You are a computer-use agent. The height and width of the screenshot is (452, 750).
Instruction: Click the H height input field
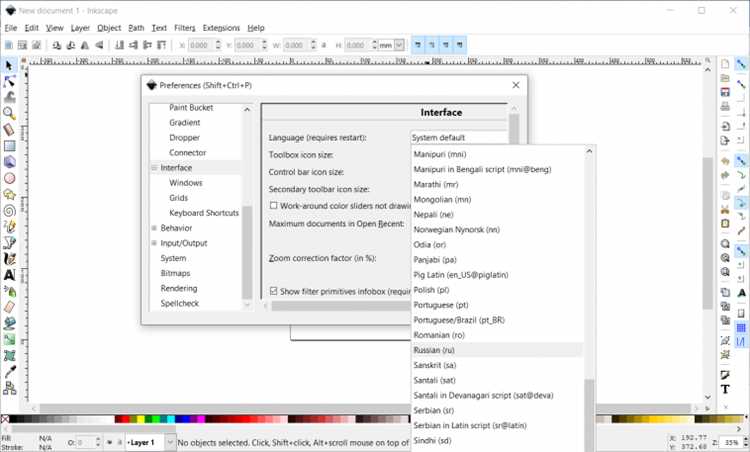(x=357, y=45)
